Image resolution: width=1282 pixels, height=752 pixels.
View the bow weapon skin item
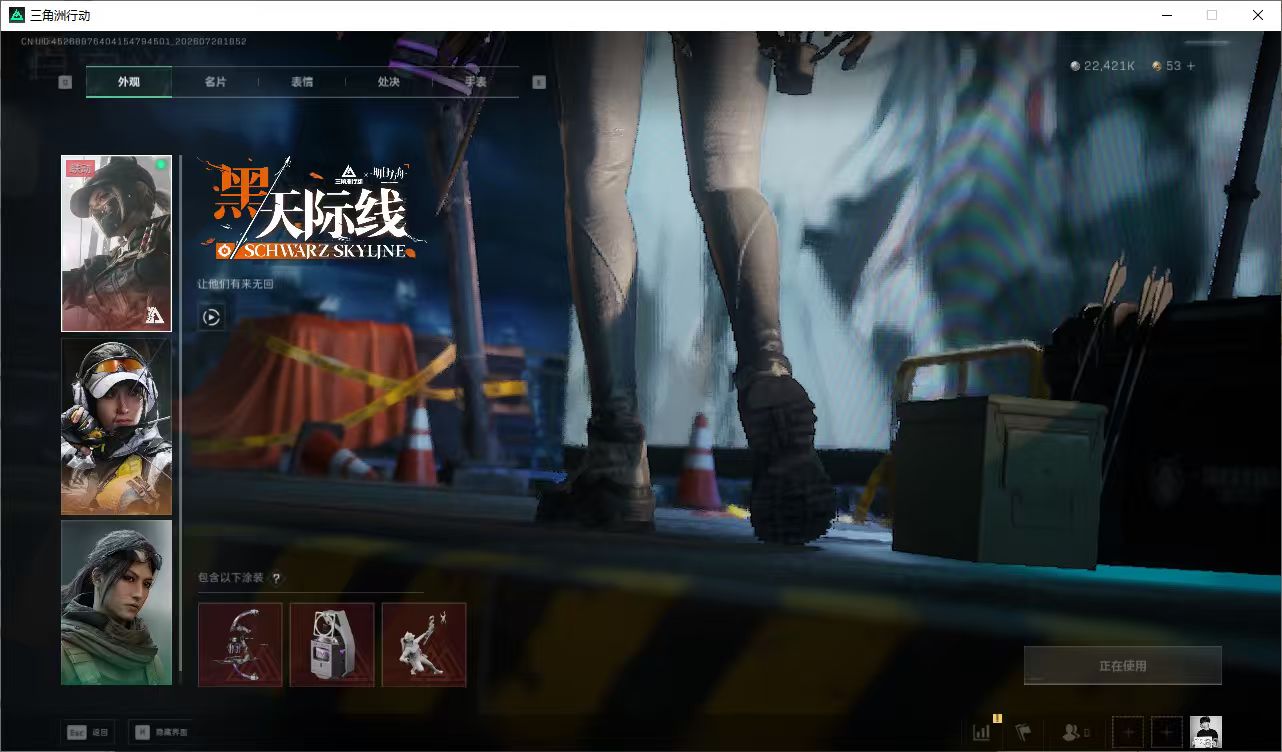240,644
